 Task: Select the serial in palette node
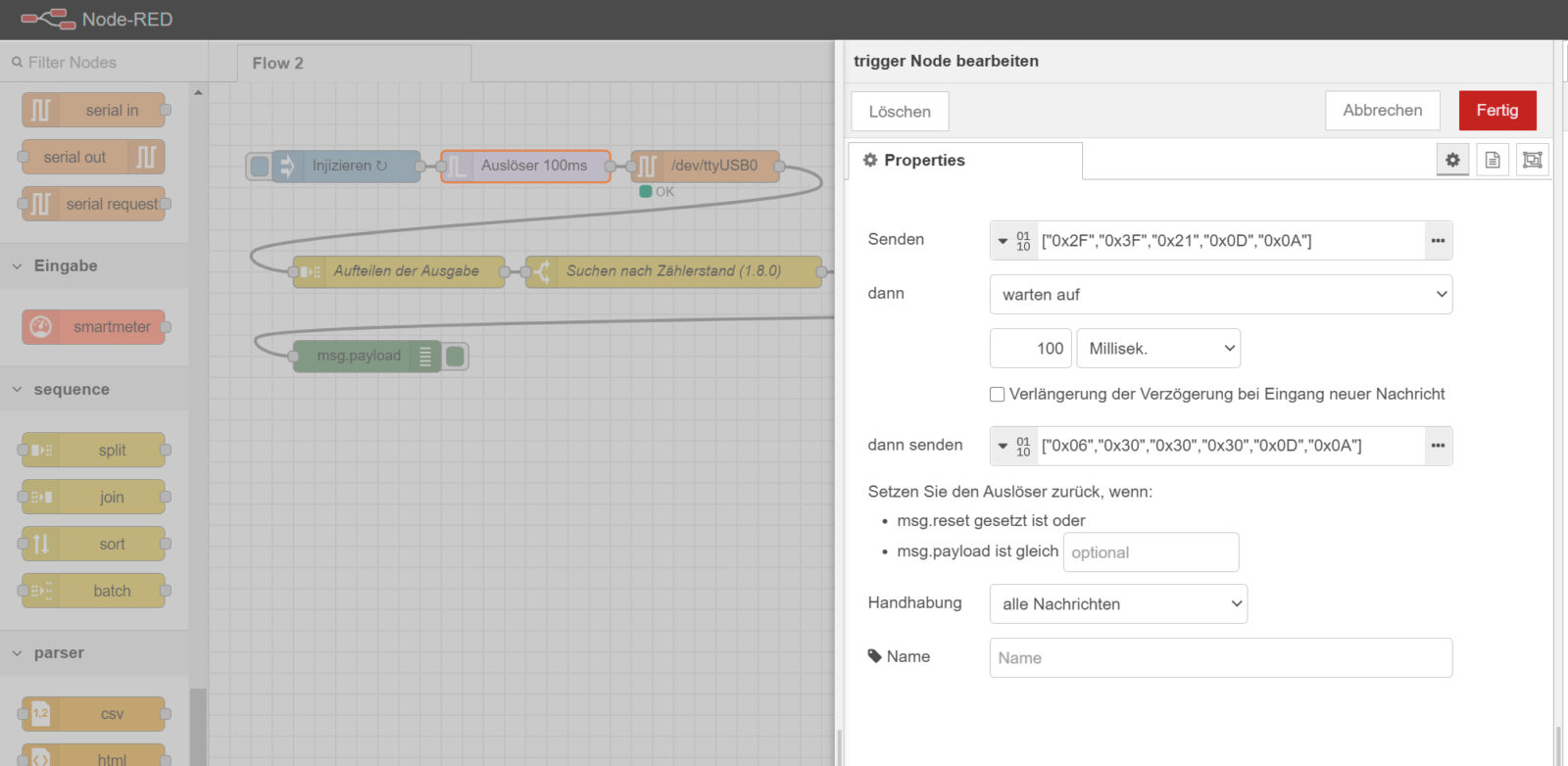point(94,111)
